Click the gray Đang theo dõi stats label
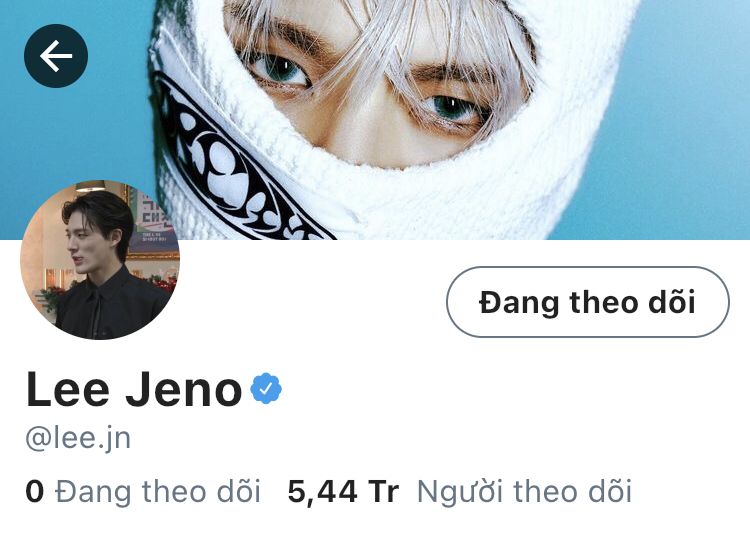The image size is (750, 533). tap(158, 491)
